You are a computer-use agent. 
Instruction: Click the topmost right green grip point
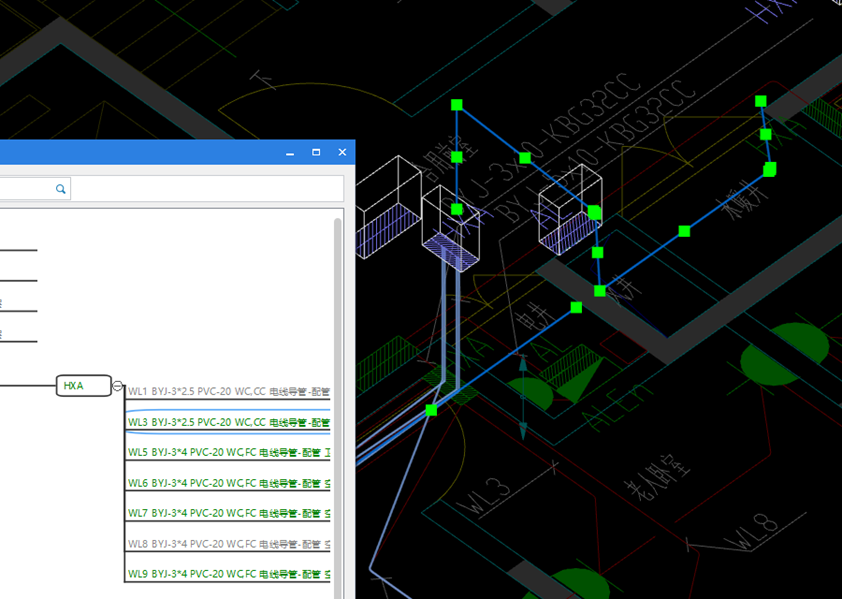760,101
